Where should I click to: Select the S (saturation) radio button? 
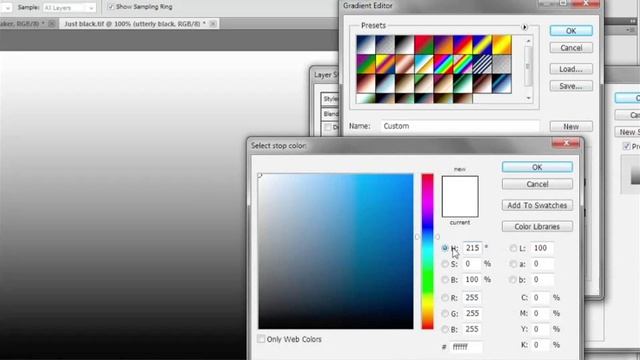coord(445,264)
